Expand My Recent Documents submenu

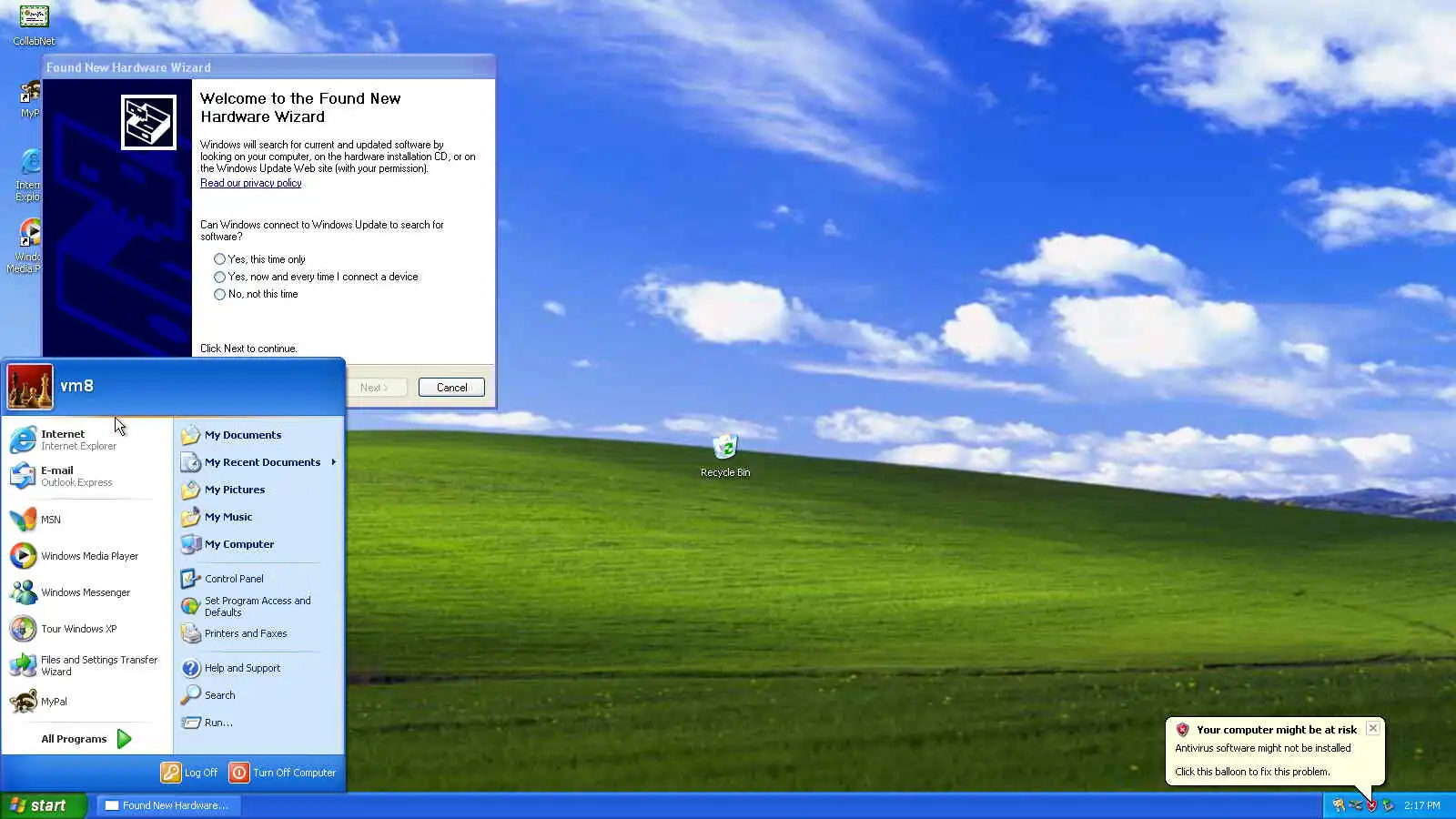click(x=258, y=462)
